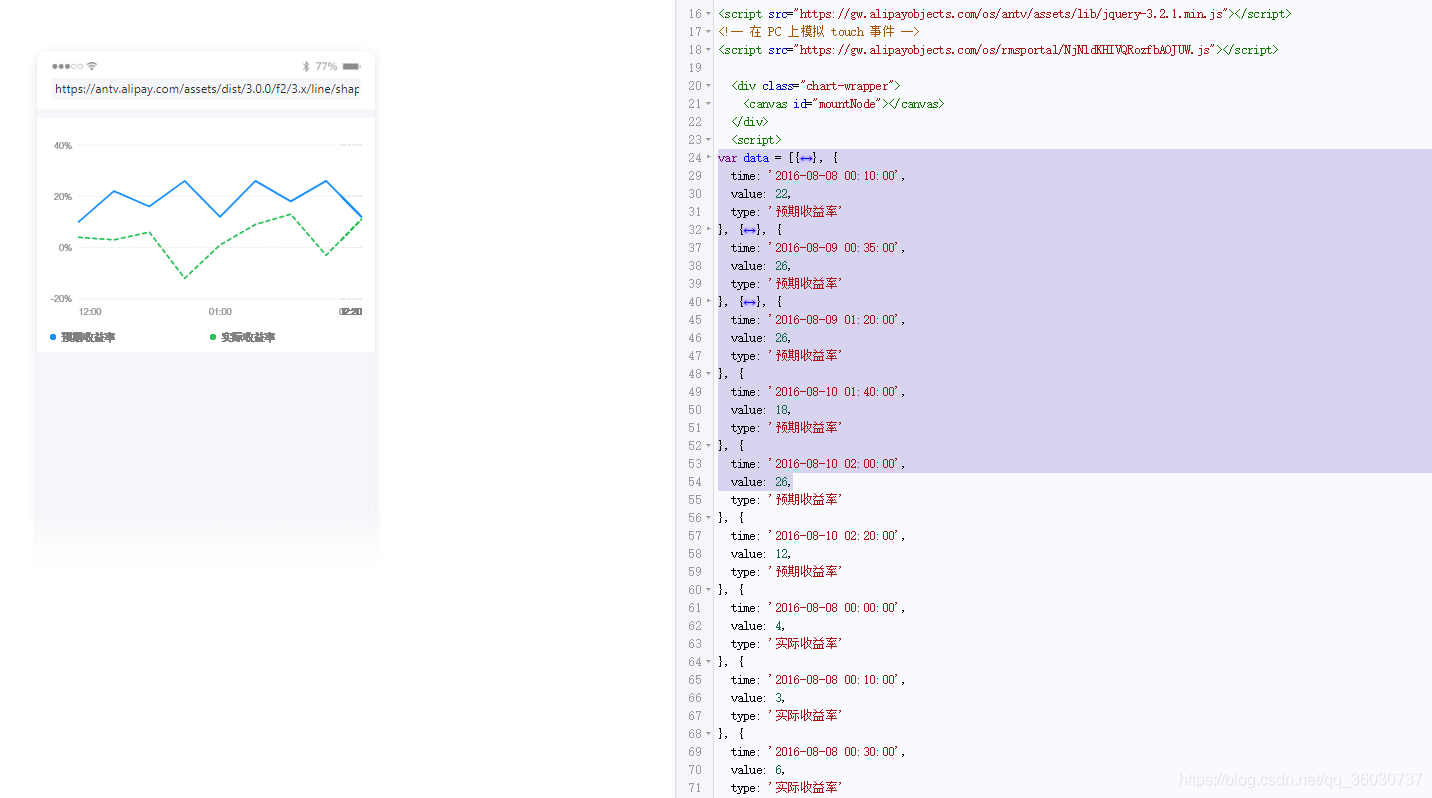Collapse the object fold arrow at line 52
This screenshot has height=798, width=1432.
click(709, 446)
